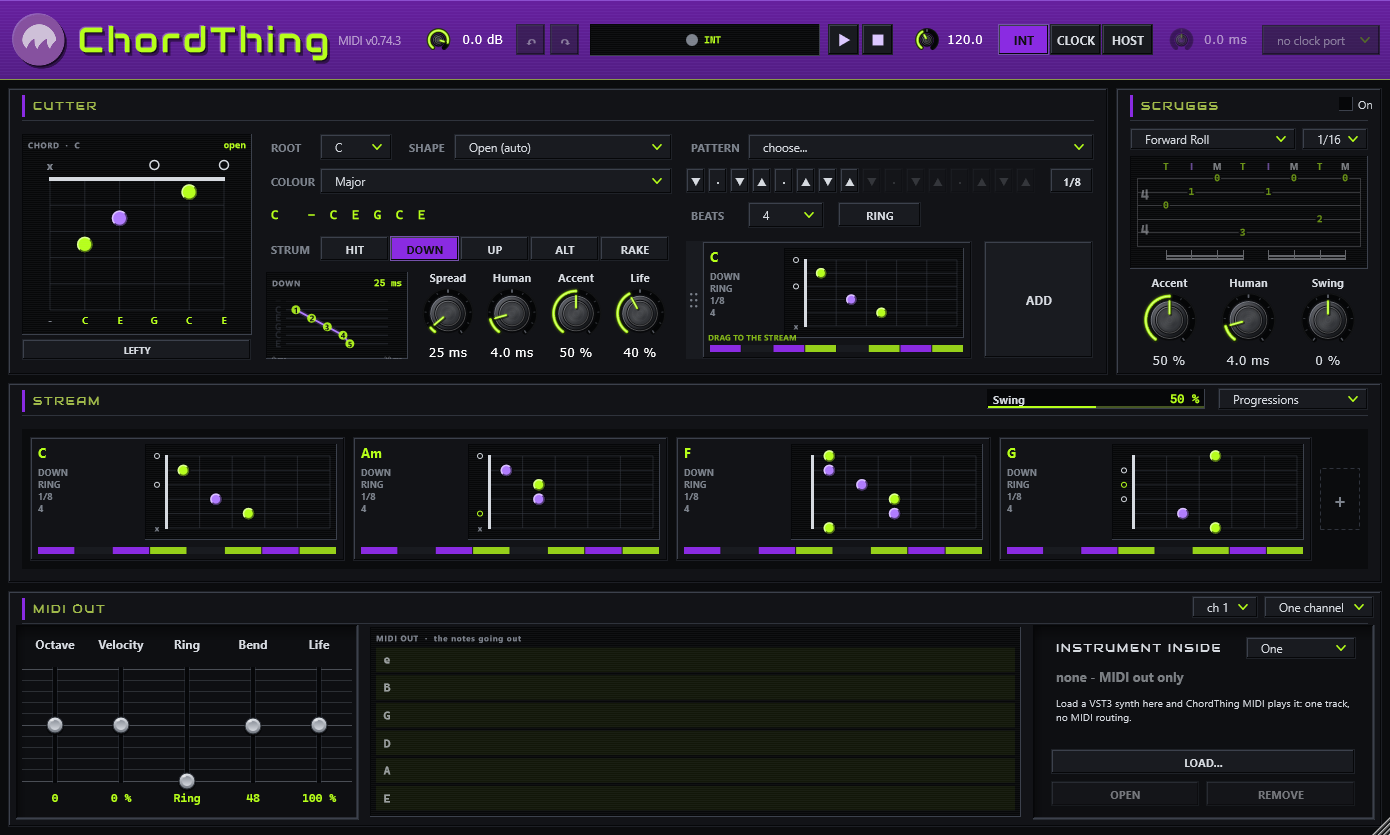Select the Am chord card in the Stream
The height and width of the screenshot is (835, 1390).
[x=511, y=499]
